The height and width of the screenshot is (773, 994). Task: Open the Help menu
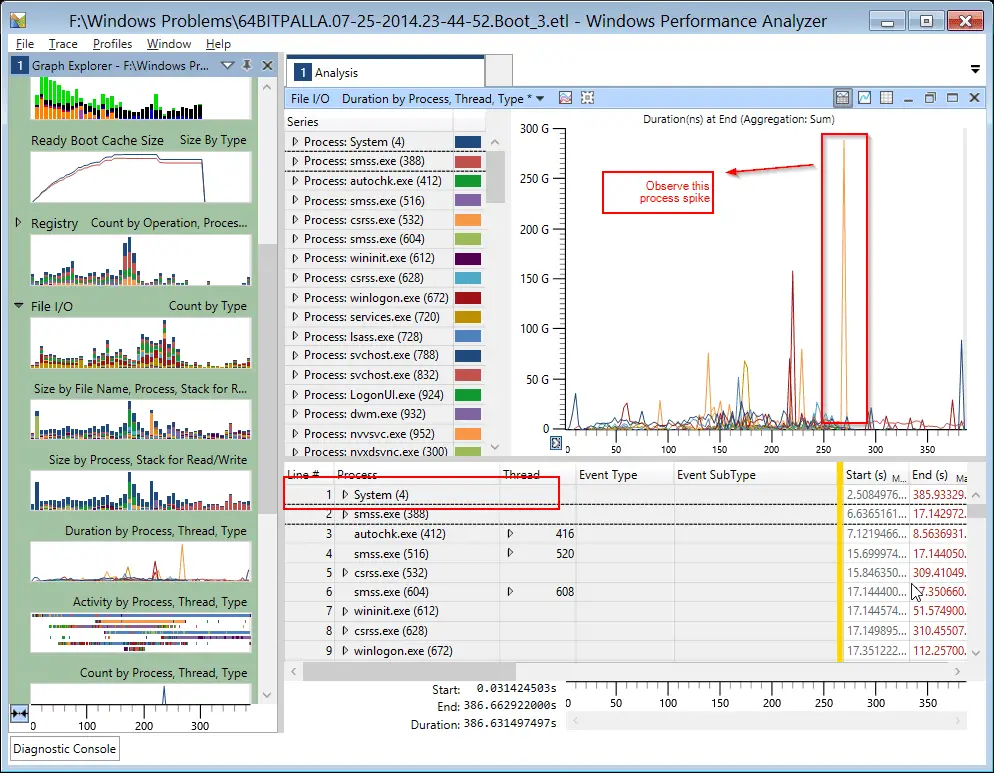coord(218,44)
